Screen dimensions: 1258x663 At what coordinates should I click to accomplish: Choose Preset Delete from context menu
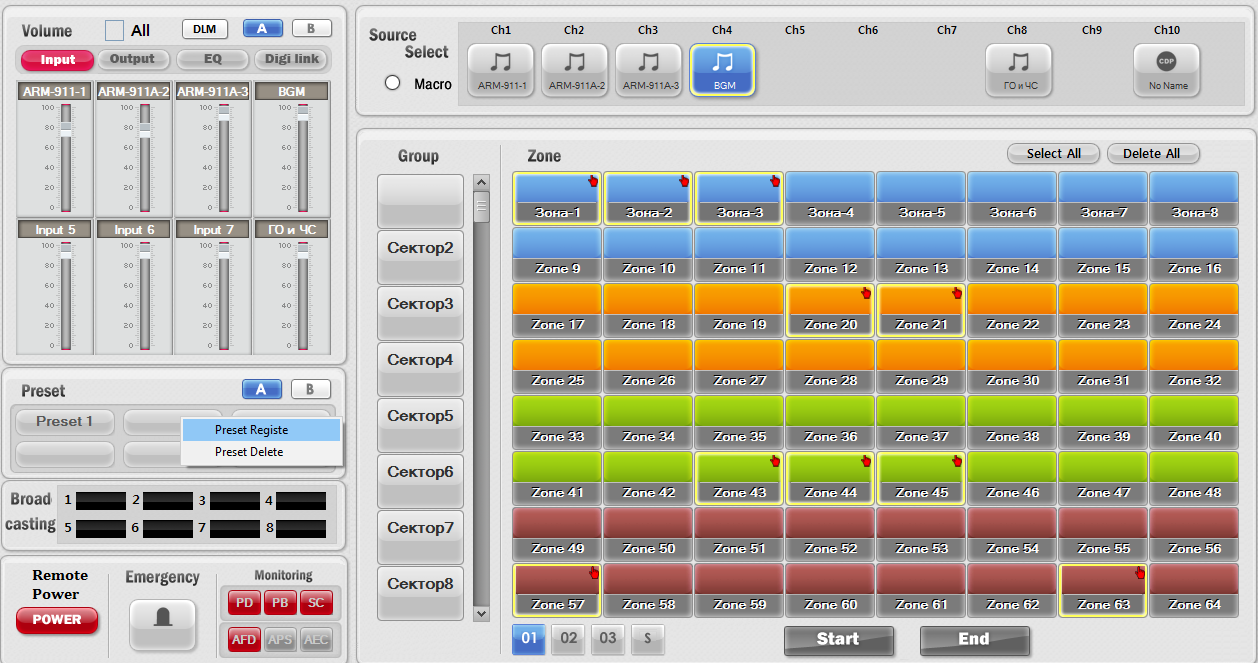tap(261, 452)
